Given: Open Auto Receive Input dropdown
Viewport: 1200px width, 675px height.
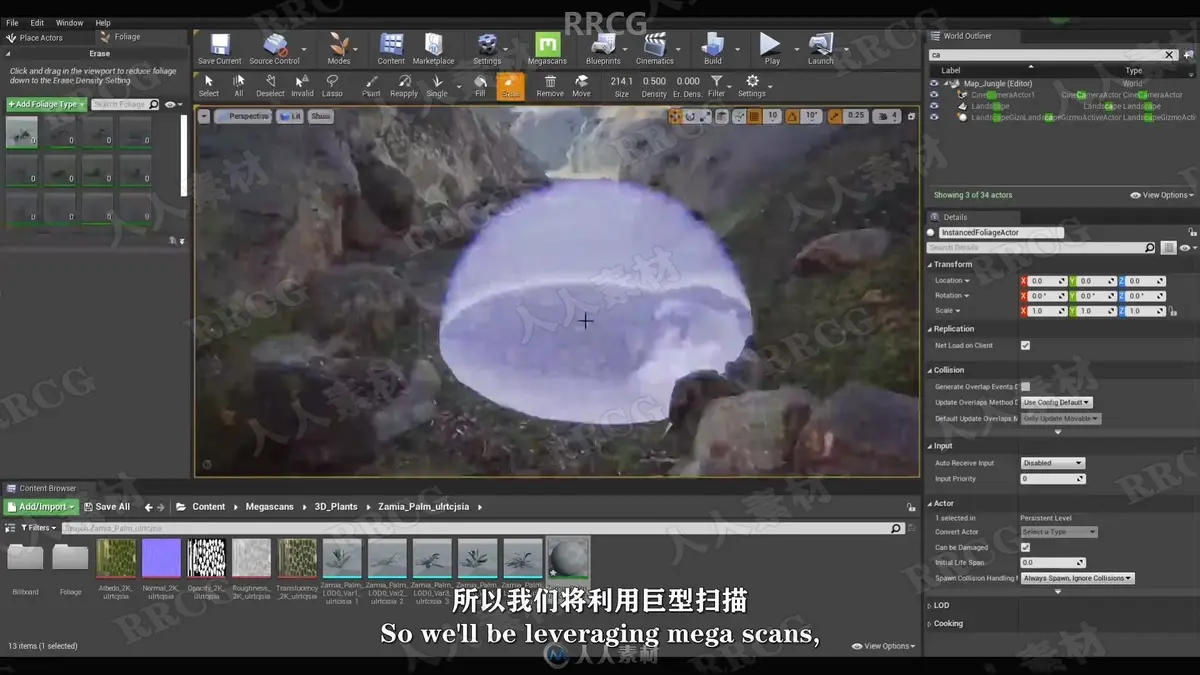Looking at the screenshot, I should coord(1052,463).
